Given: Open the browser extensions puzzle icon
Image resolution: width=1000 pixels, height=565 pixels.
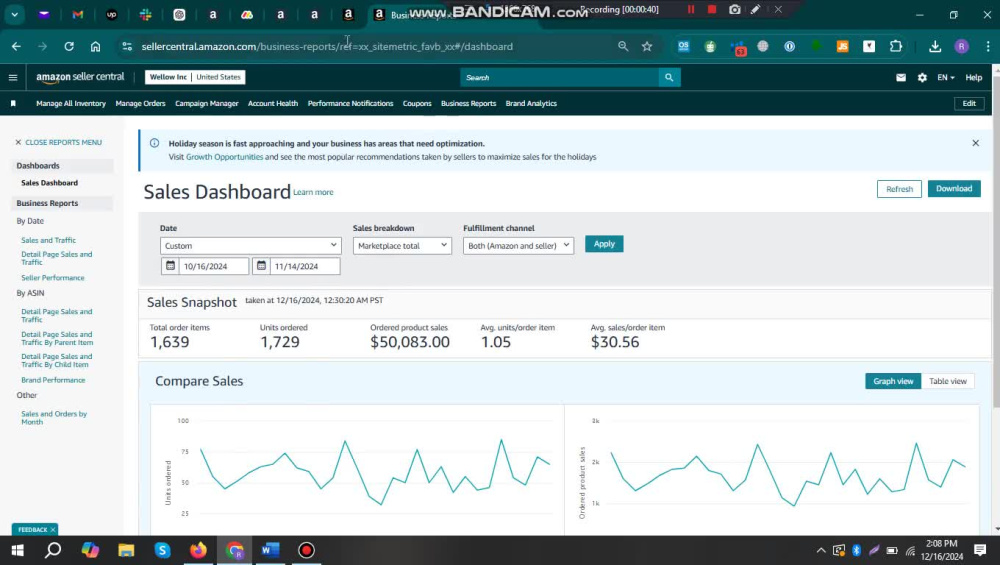Looking at the screenshot, I should point(896,47).
